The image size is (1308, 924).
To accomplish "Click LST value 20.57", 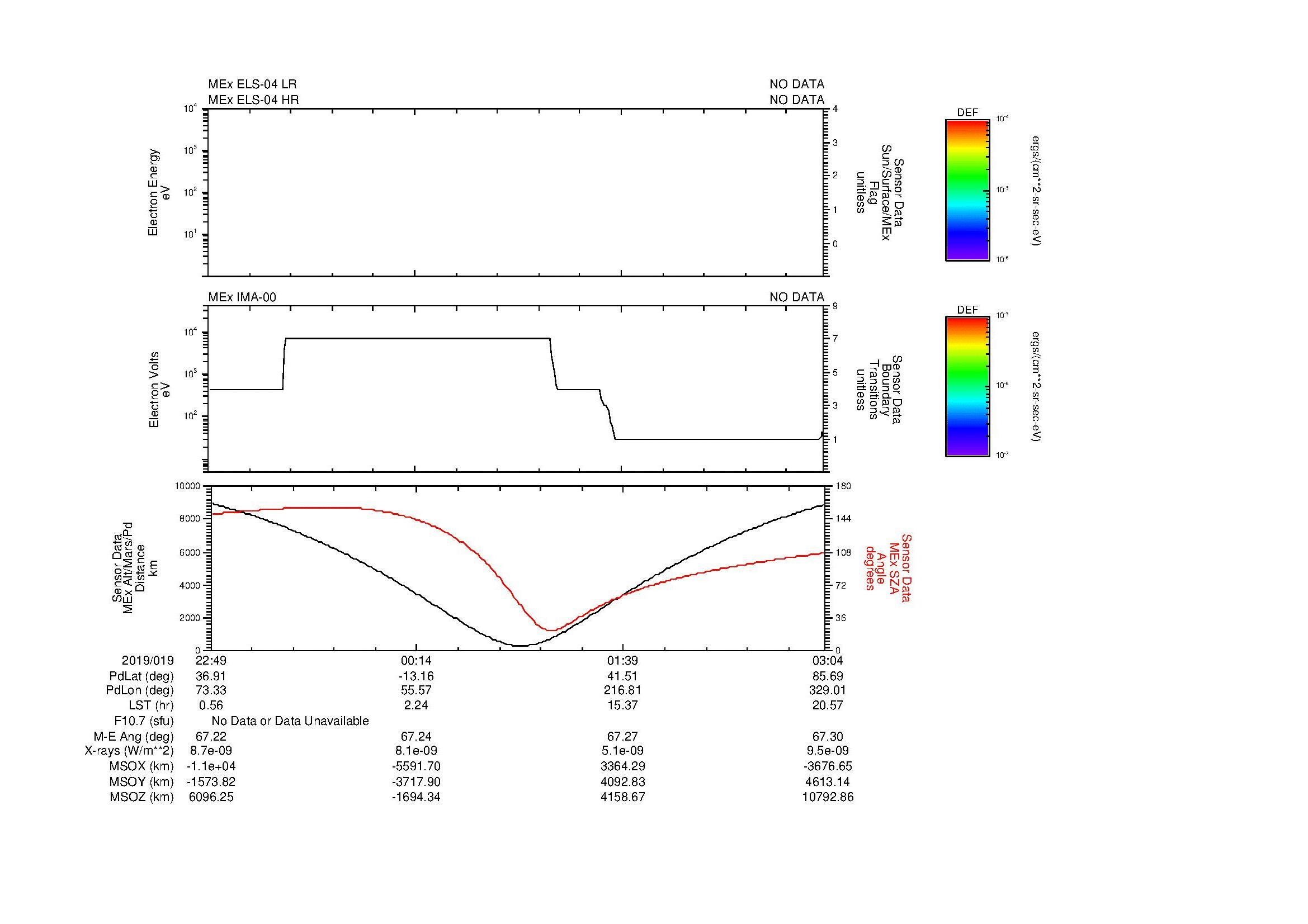I will point(828,705).
